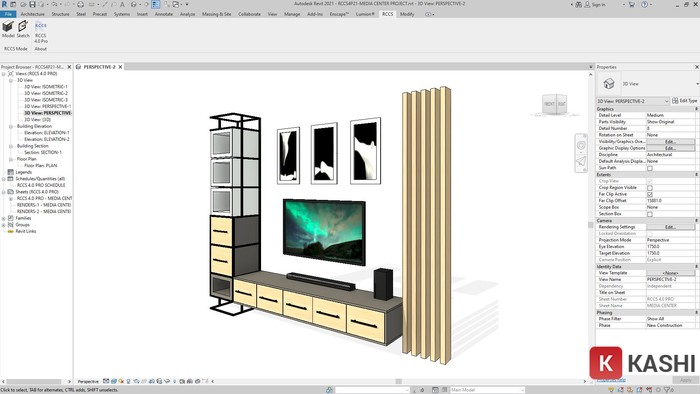Image resolution: width=700 pixels, height=394 pixels.
Task: Open the File menu
Action: coord(8,14)
